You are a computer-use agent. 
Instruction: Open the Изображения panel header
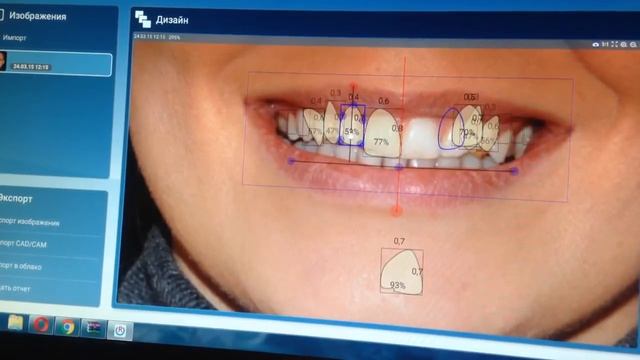point(38,16)
